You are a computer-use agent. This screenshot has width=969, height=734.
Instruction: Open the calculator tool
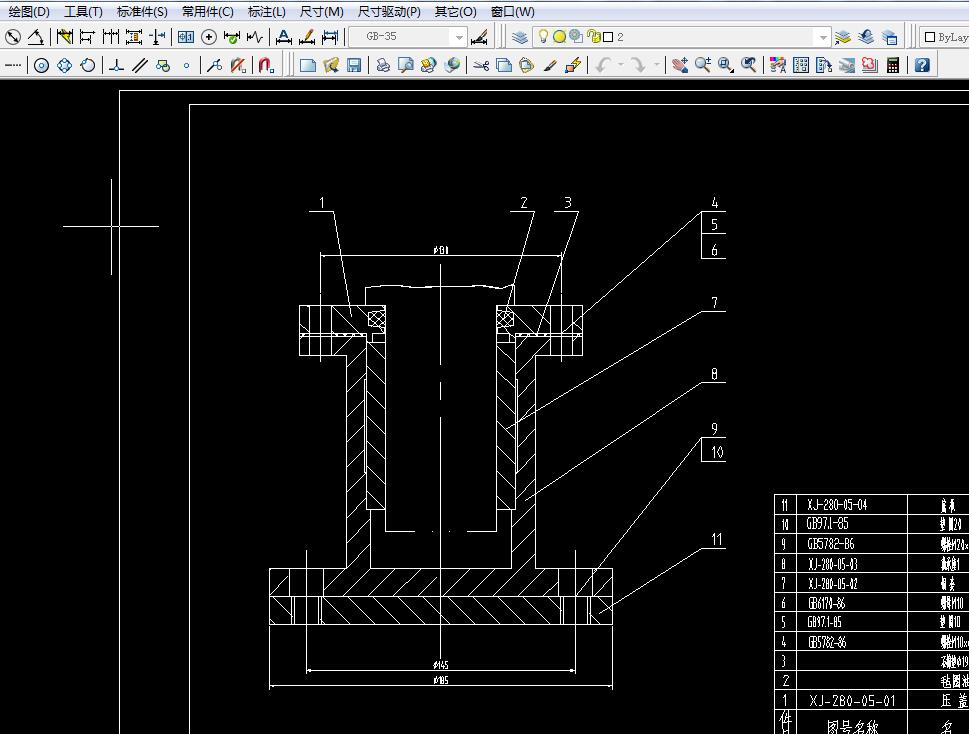coord(892,65)
